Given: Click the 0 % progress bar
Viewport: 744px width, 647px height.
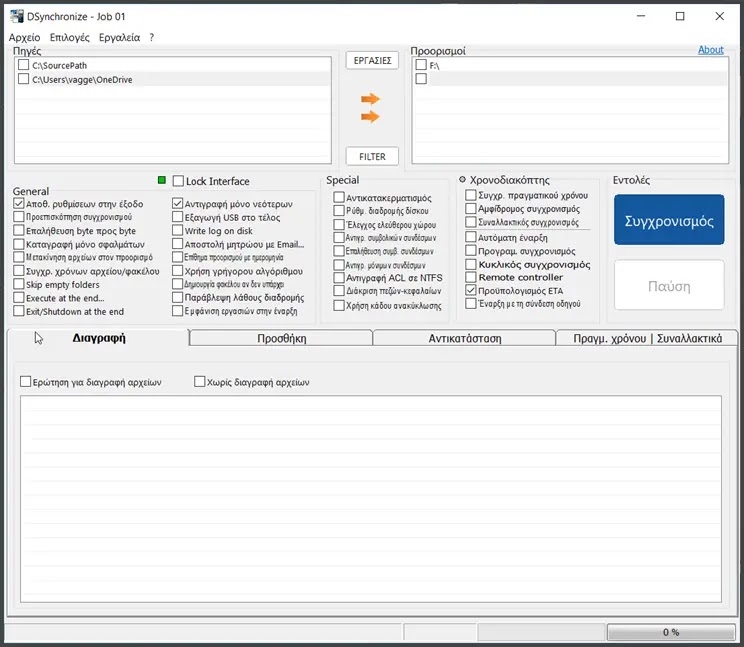Looking at the screenshot, I should coord(671,632).
